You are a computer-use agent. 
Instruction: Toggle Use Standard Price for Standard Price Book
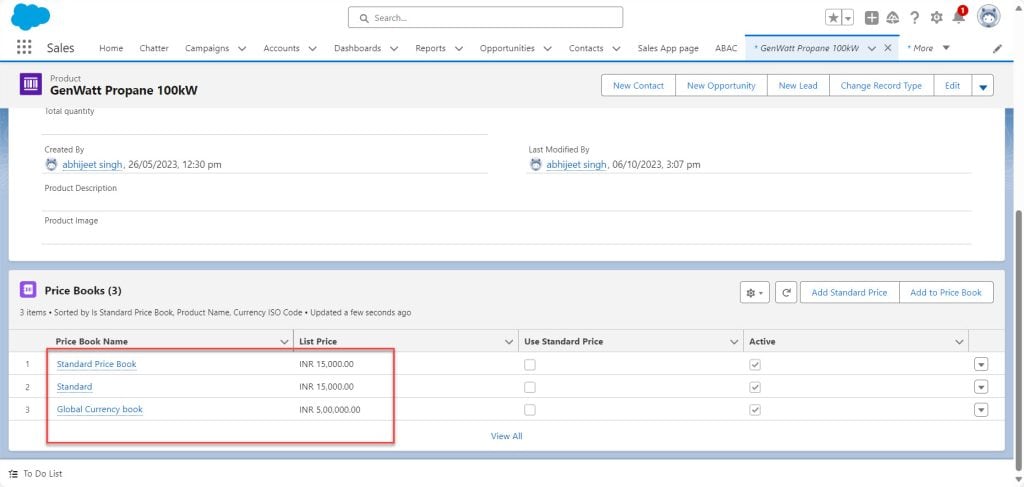click(x=530, y=364)
